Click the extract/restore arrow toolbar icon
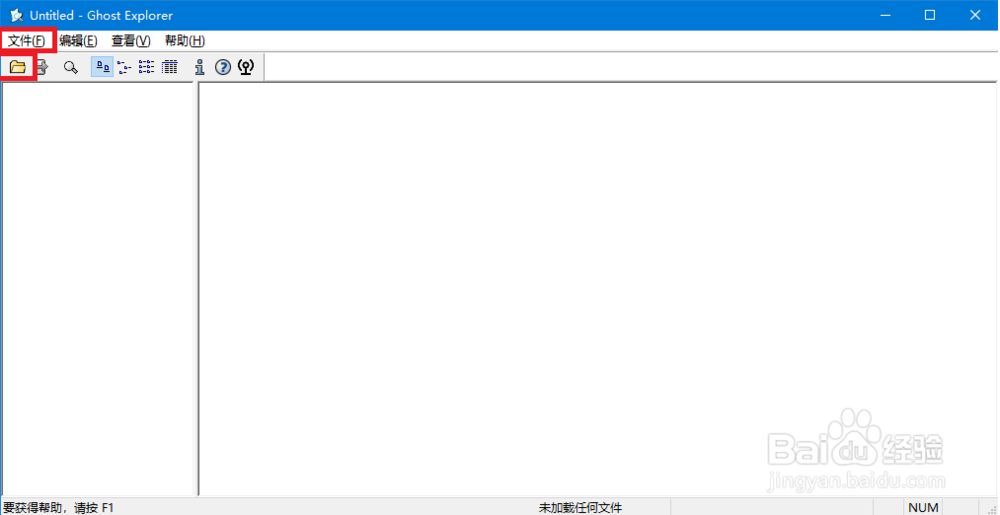This screenshot has height=515, width=1000. 43,67
